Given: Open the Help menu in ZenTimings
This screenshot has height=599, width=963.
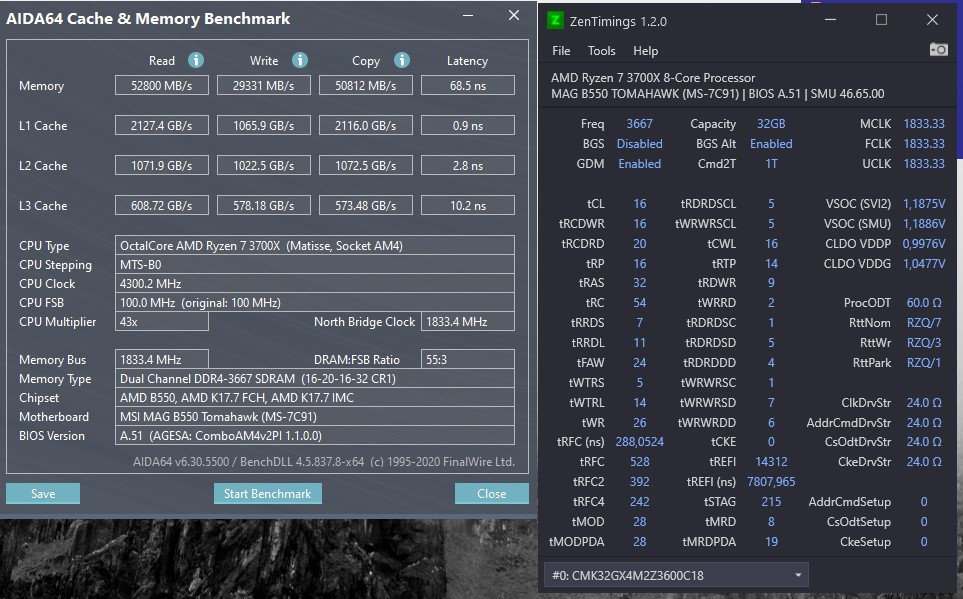Looking at the screenshot, I should [646, 51].
